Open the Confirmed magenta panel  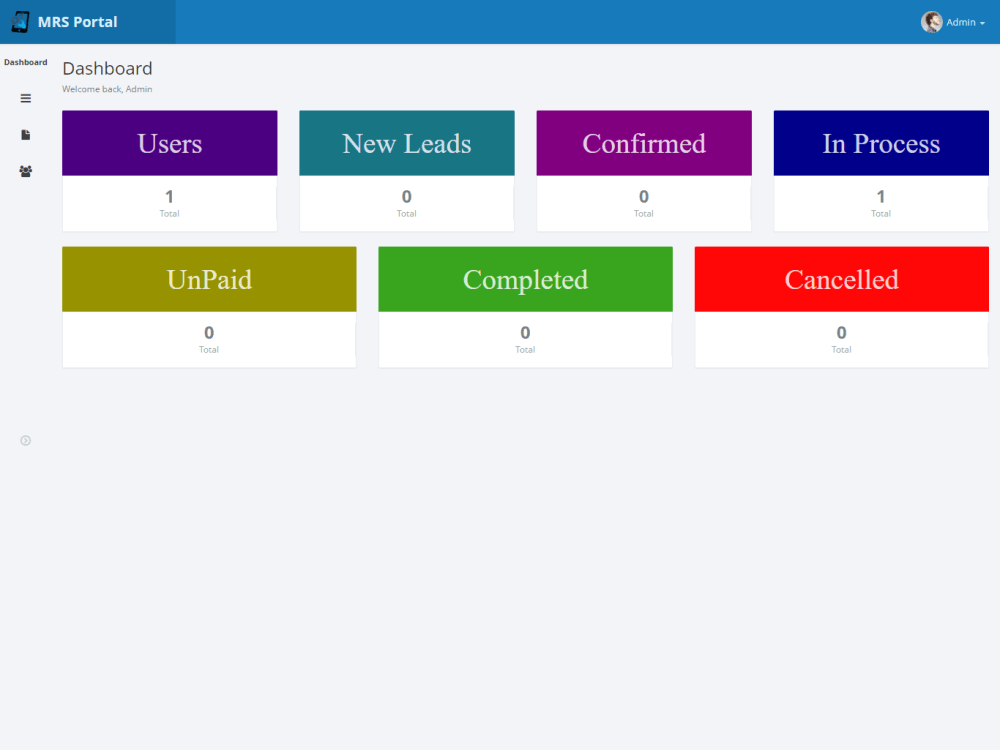(643, 143)
